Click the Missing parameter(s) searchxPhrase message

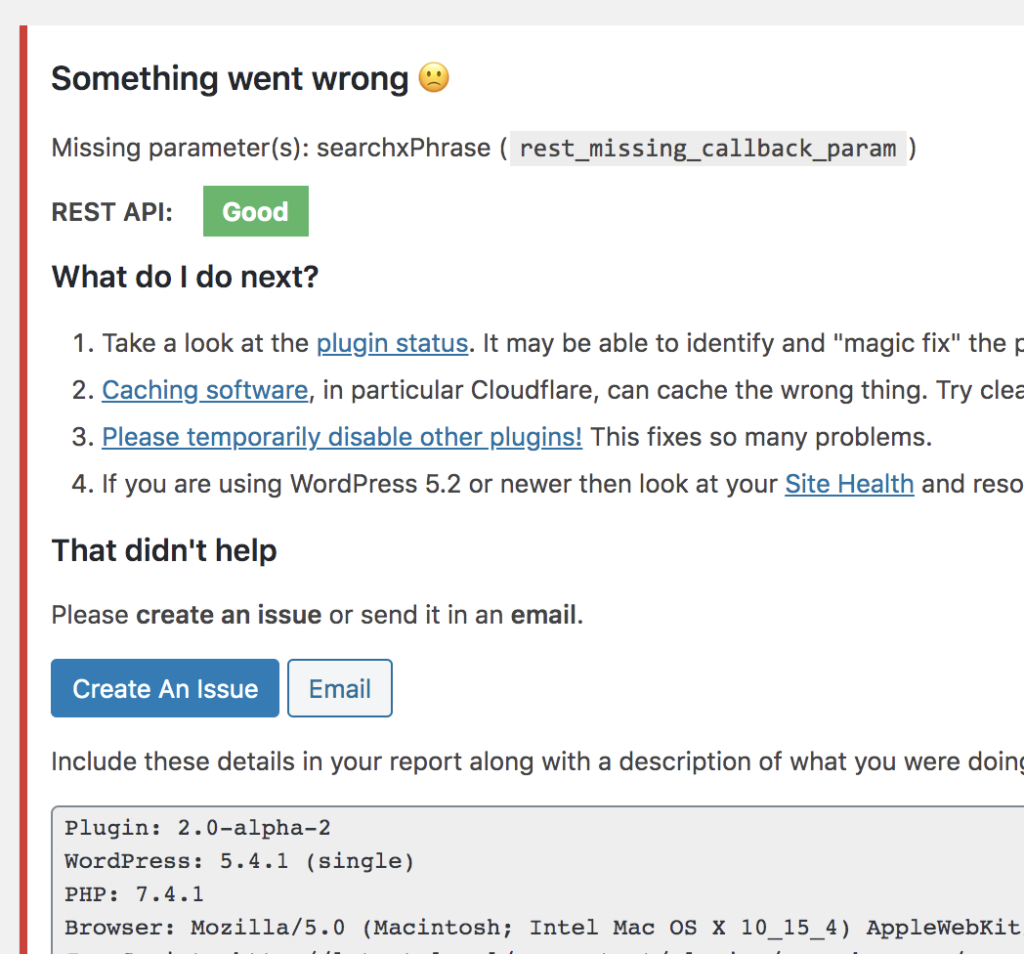(270, 148)
